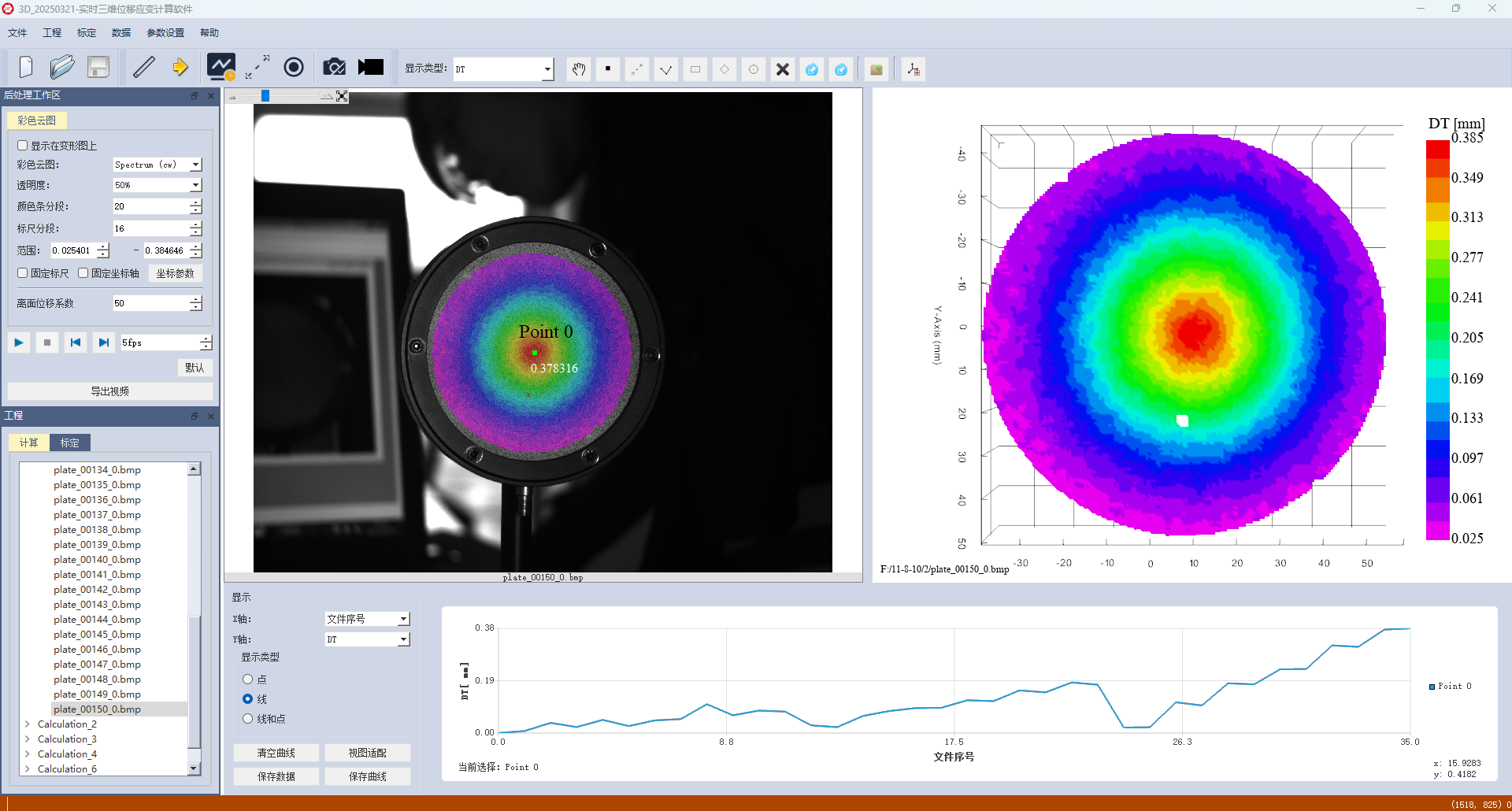
Task: Select plate_00145_0.bmp in file list
Action: click(97, 635)
